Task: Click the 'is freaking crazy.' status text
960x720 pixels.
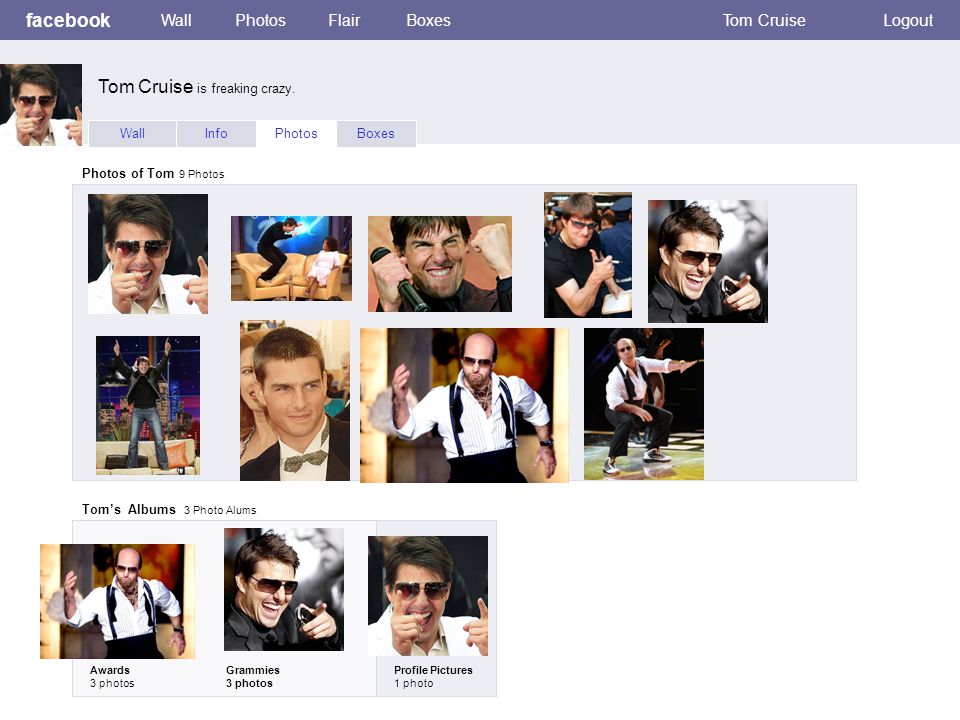Action: pyautogui.click(x=246, y=89)
